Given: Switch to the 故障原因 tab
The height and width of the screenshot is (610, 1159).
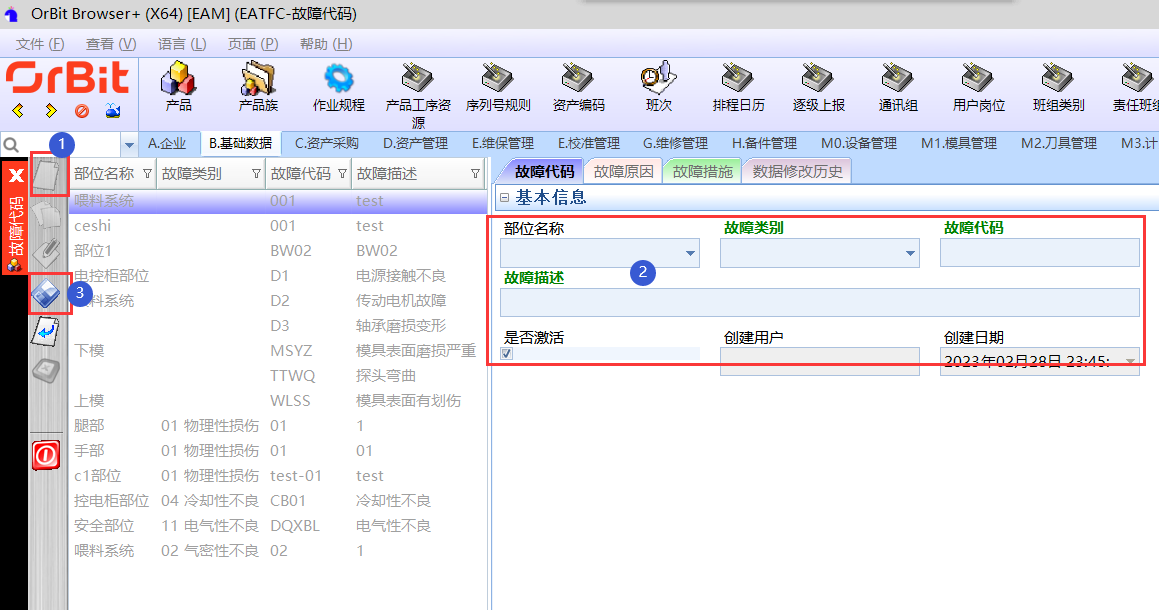Looking at the screenshot, I should (x=623, y=171).
